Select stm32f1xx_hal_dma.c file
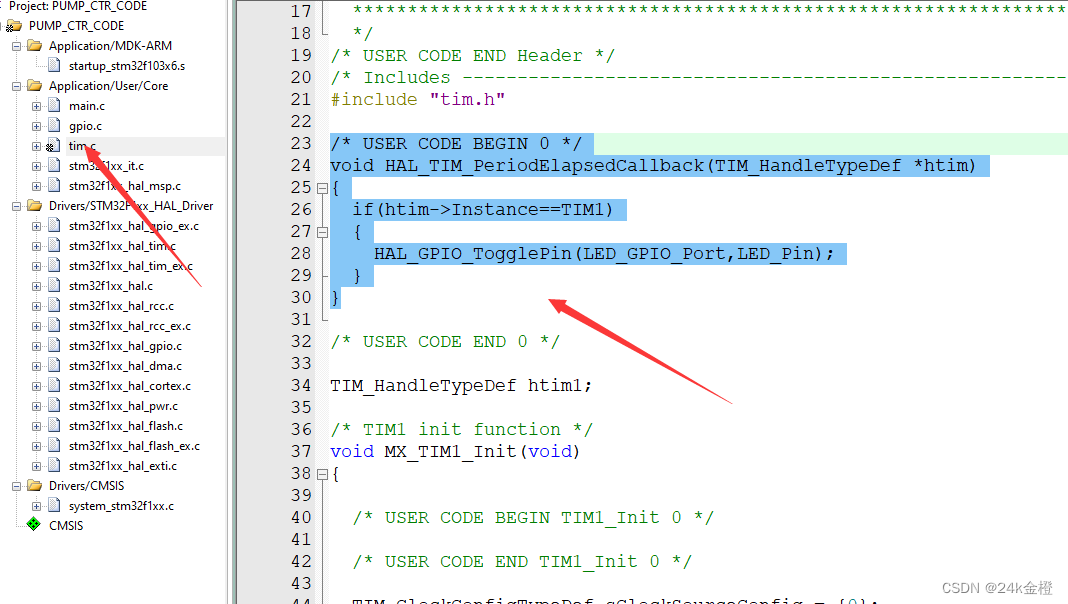Image resolution: width=1068 pixels, height=604 pixels. pos(125,366)
